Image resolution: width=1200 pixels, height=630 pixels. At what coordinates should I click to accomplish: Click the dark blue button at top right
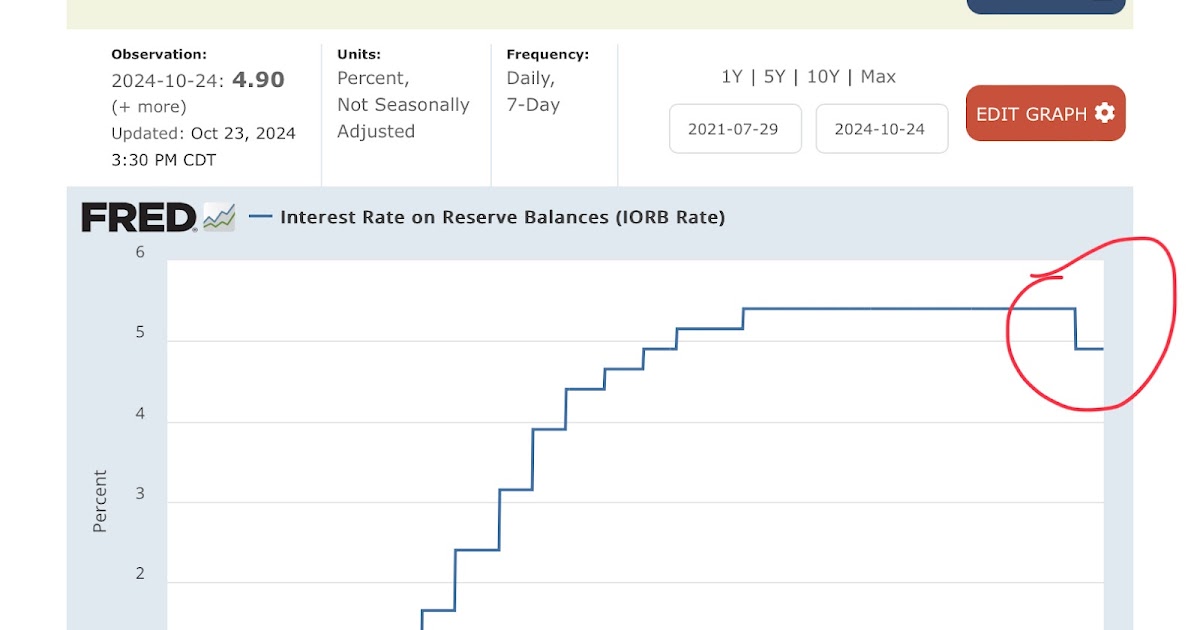(x=1046, y=6)
